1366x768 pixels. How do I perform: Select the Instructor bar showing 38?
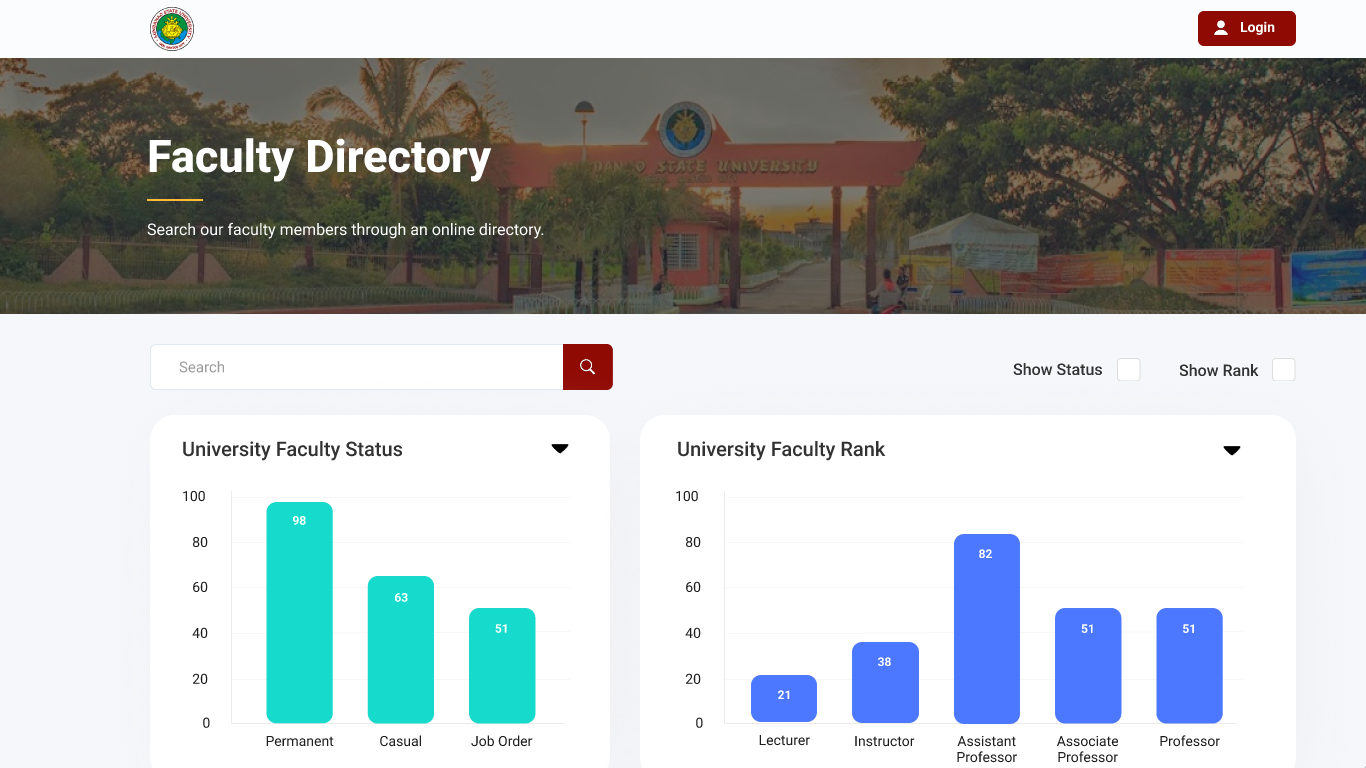(885, 682)
